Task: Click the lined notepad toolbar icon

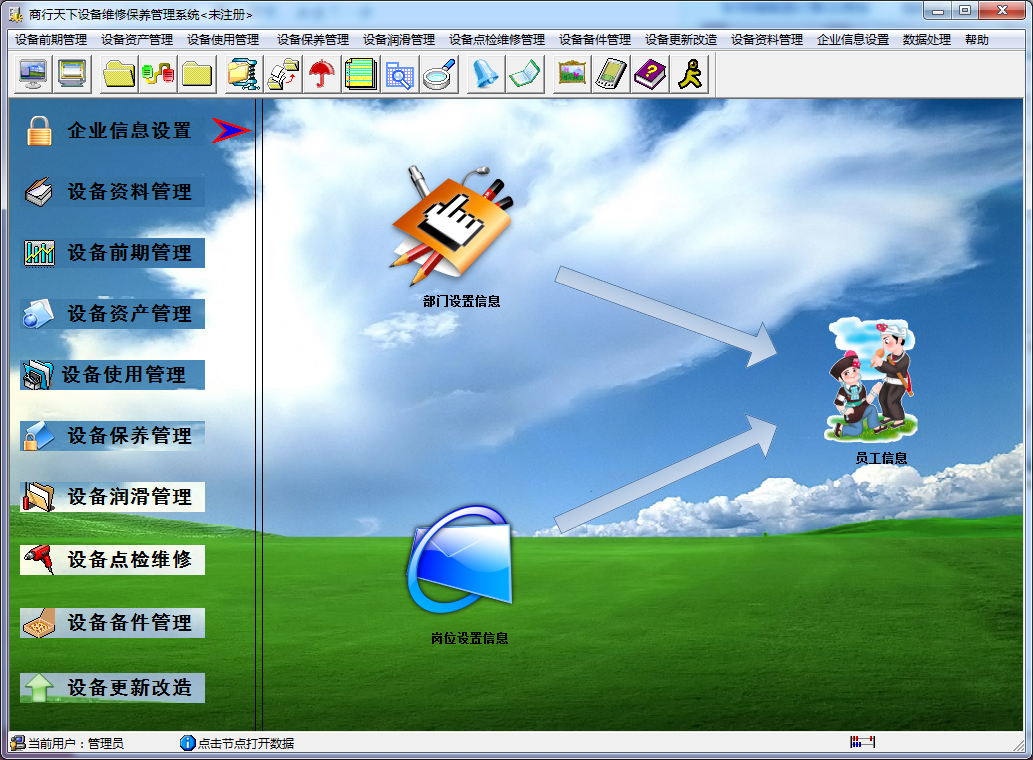Action: click(360, 74)
